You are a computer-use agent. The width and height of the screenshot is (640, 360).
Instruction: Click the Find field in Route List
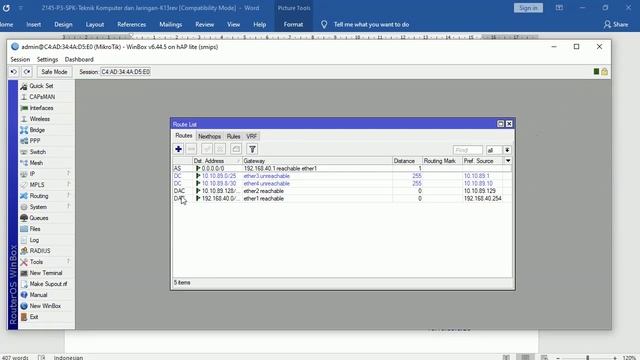click(467, 150)
